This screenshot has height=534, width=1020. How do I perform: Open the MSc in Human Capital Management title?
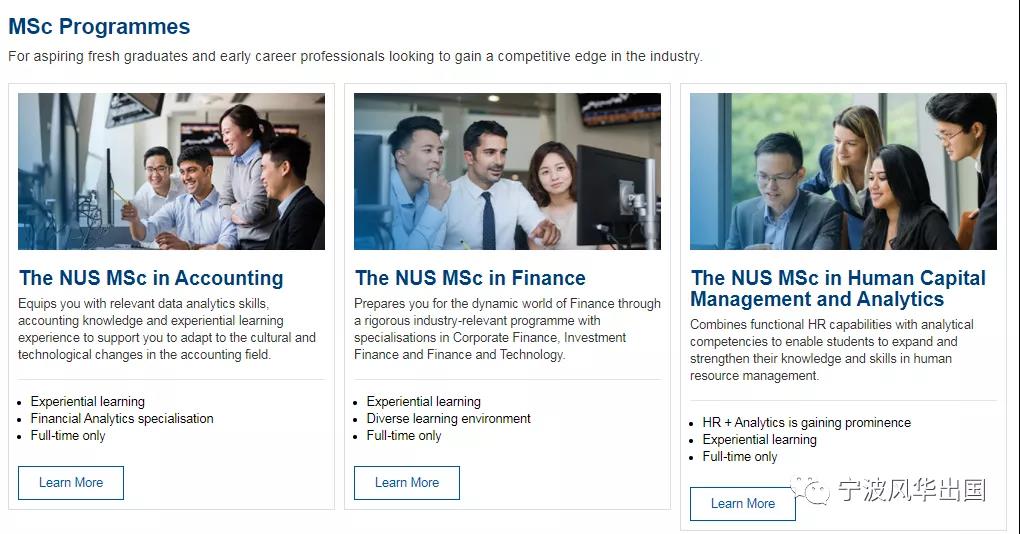click(838, 288)
